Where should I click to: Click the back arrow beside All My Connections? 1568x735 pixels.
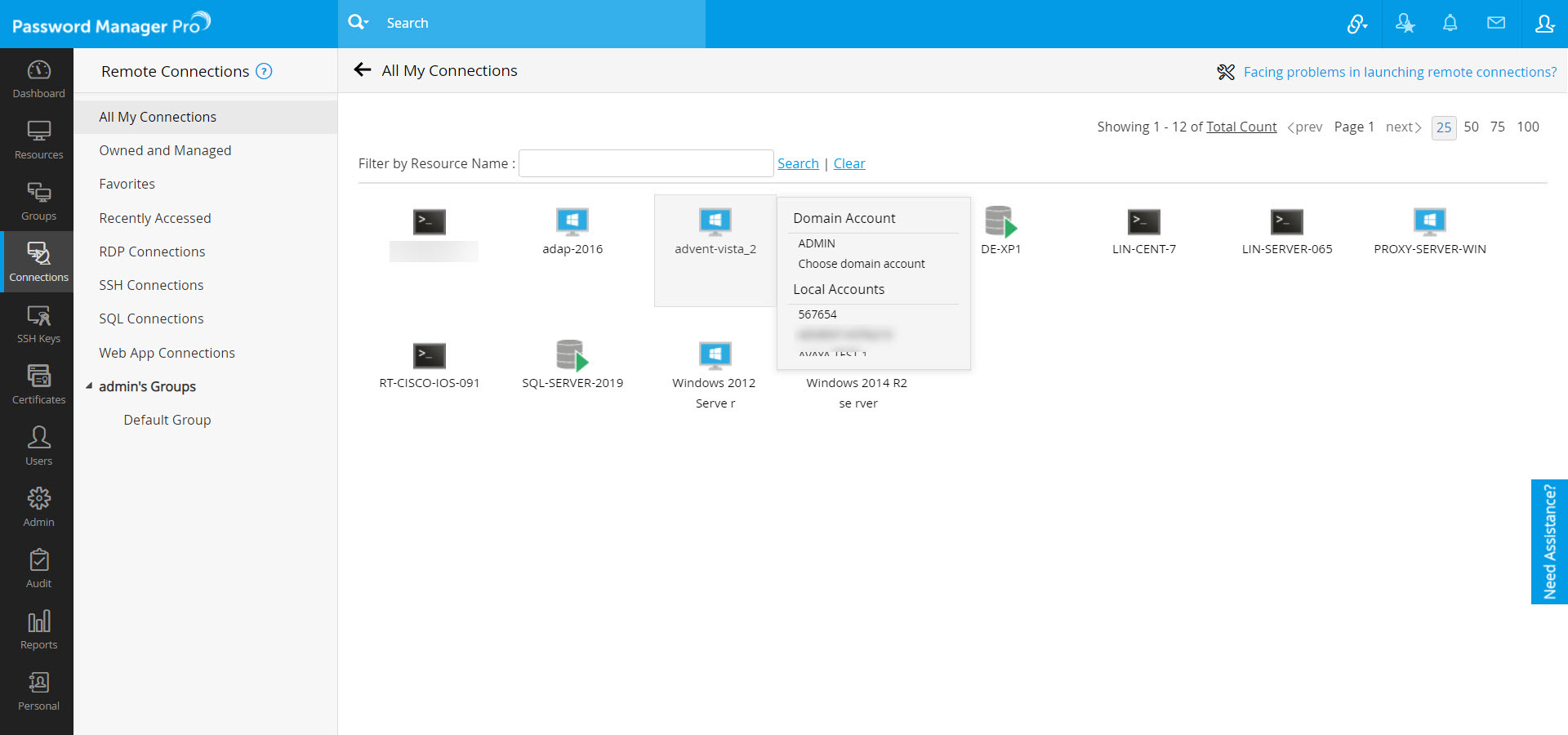coord(363,70)
